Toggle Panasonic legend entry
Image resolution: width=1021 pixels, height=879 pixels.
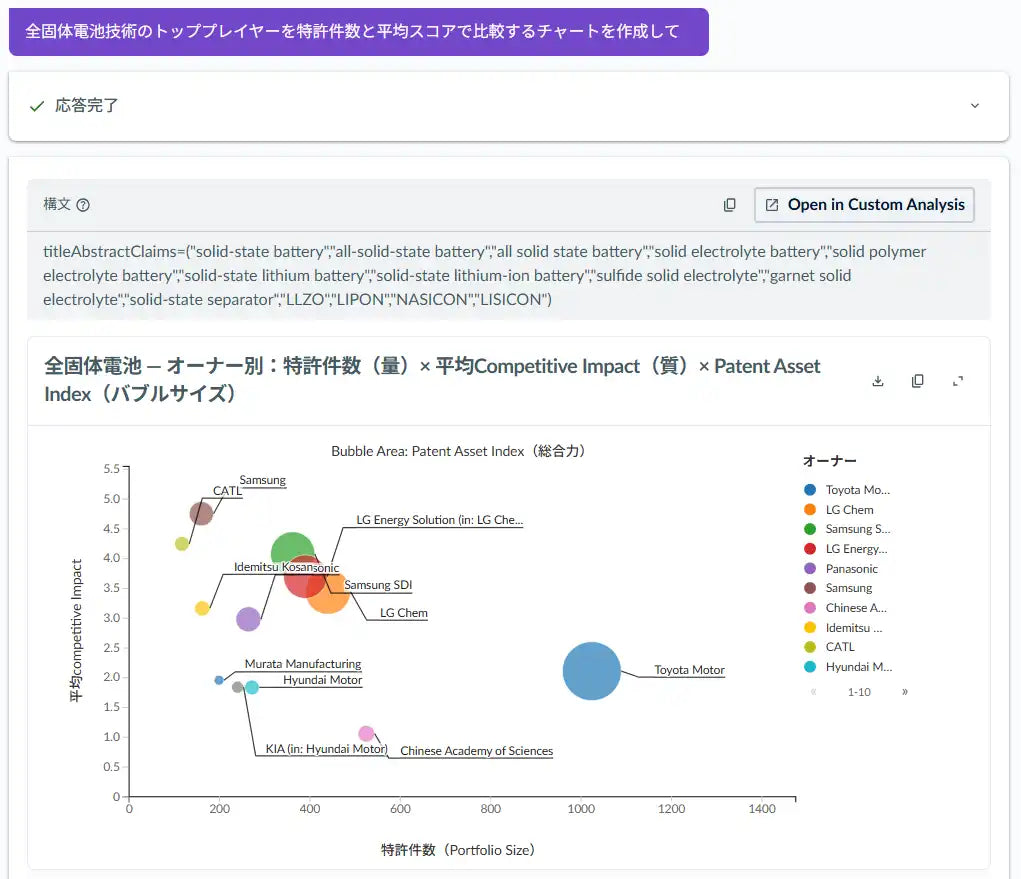click(841, 568)
